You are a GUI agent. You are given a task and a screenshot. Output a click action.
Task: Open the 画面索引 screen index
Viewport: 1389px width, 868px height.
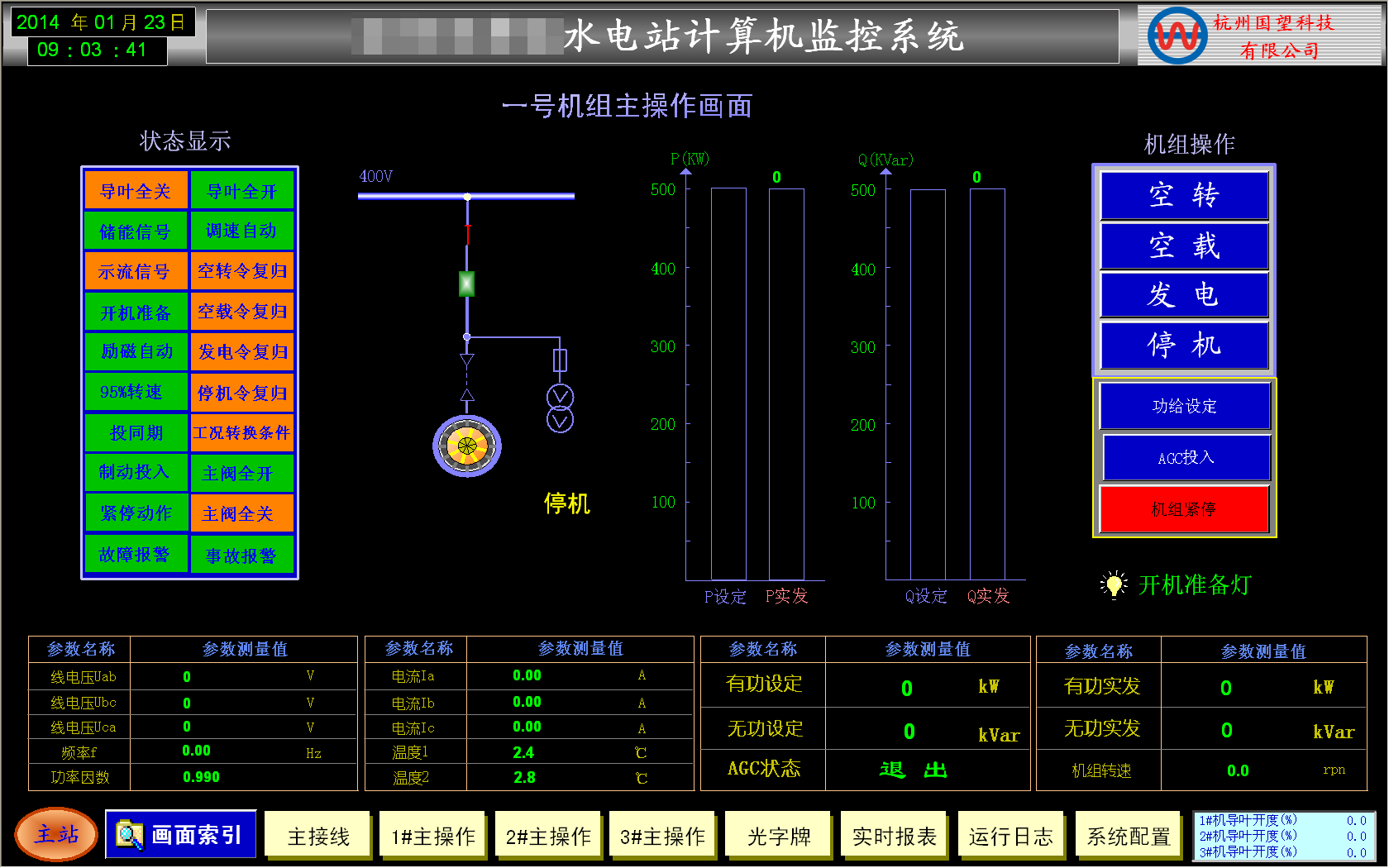click(x=182, y=835)
